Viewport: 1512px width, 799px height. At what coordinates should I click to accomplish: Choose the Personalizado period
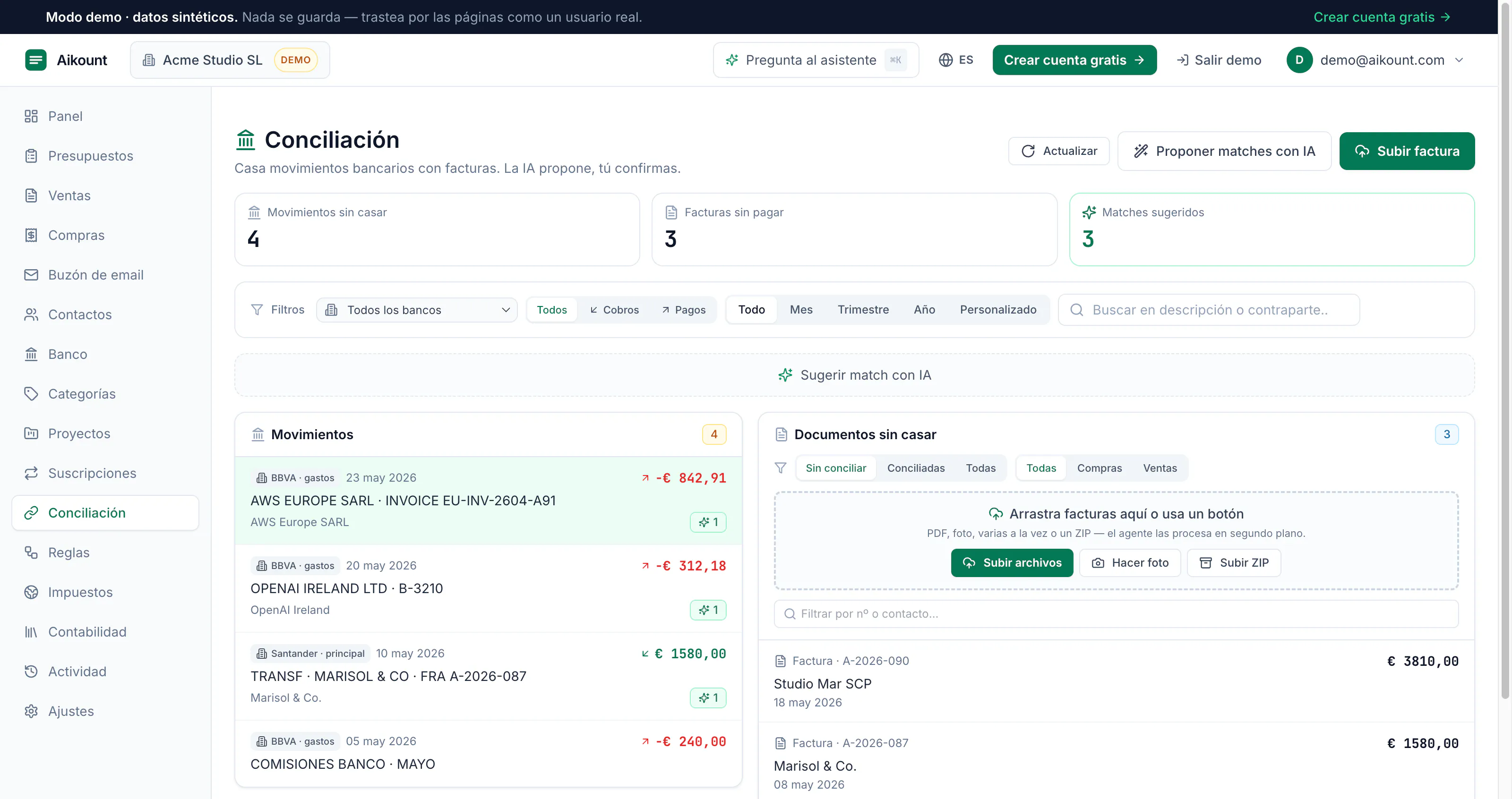click(998, 310)
